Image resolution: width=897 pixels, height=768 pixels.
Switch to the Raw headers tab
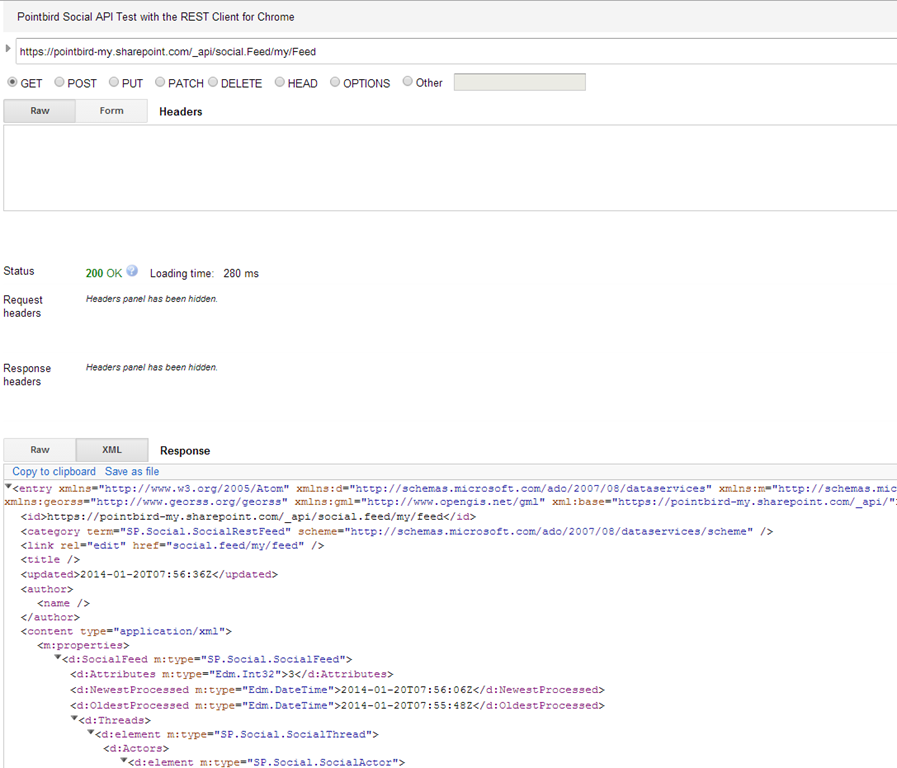coord(39,111)
